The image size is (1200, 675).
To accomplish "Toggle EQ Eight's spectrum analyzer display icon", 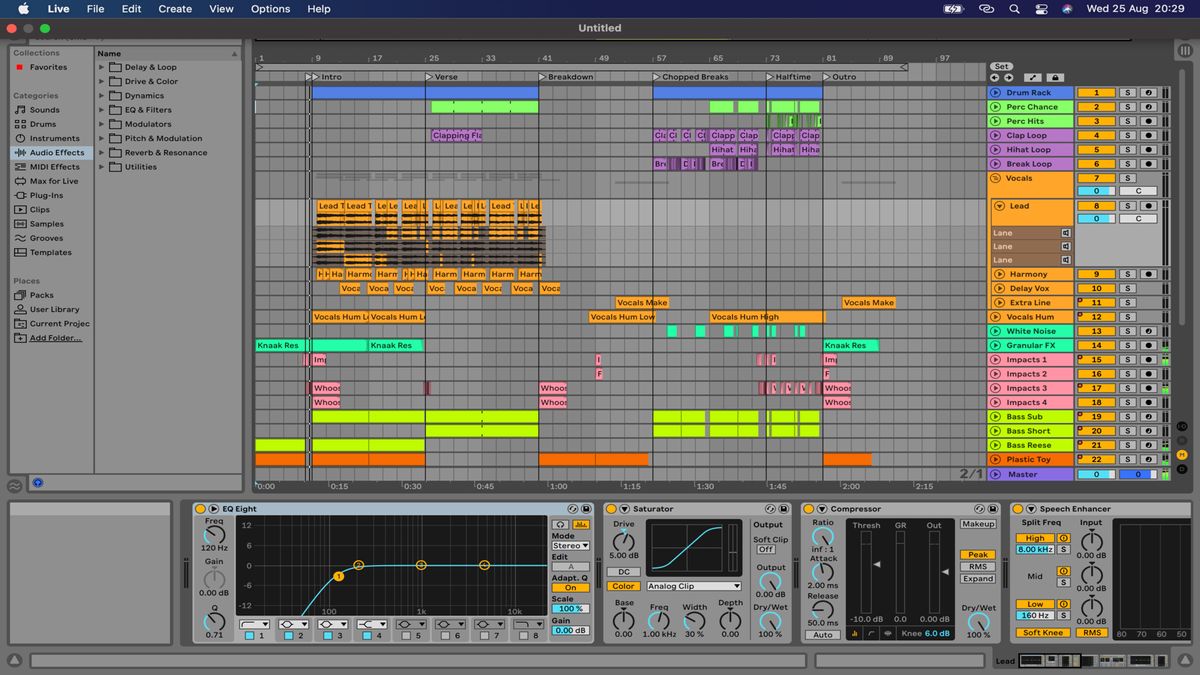I will point(579,525).
